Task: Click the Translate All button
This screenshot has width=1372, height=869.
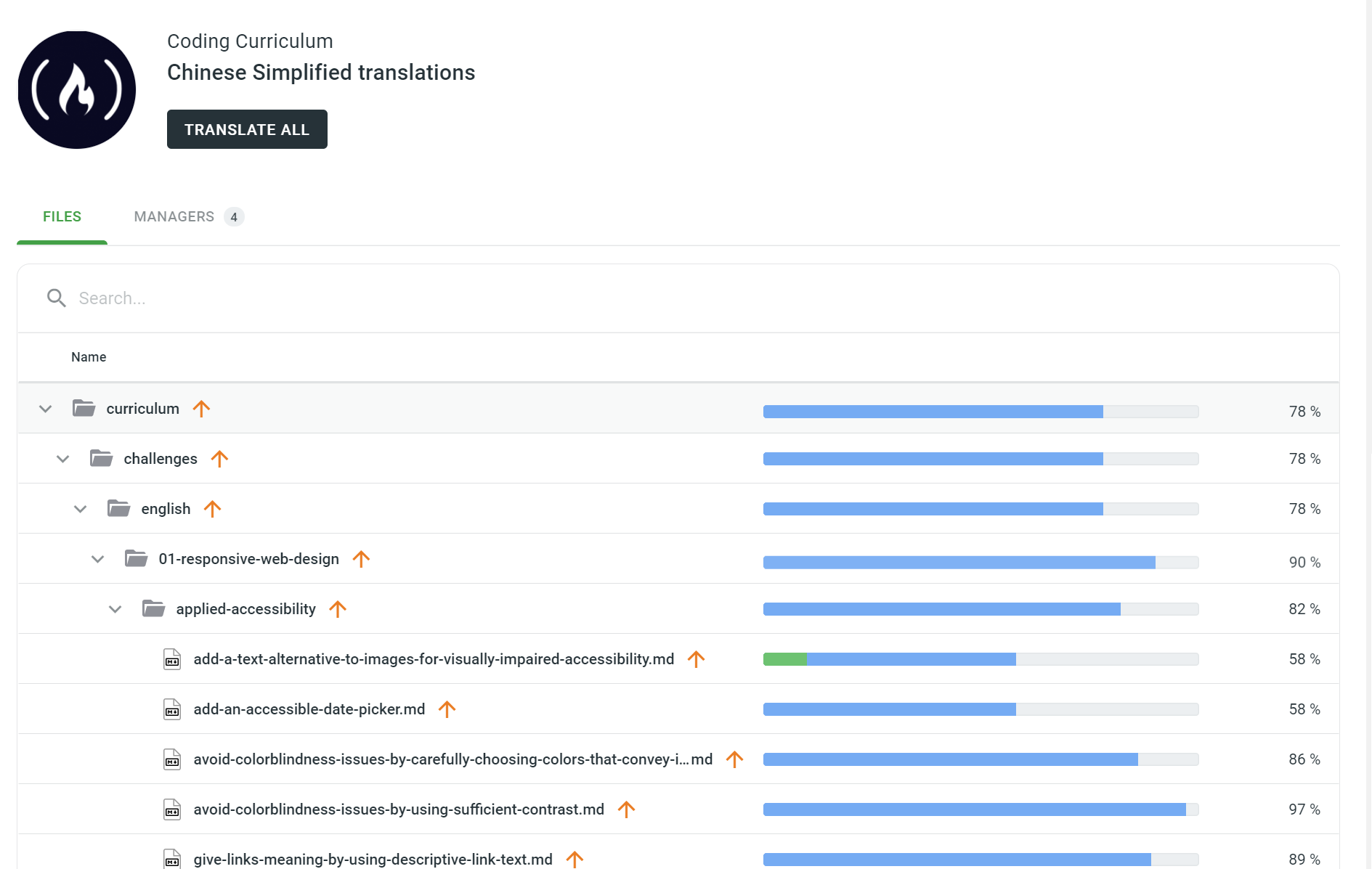Action: (x=247, y=129)
